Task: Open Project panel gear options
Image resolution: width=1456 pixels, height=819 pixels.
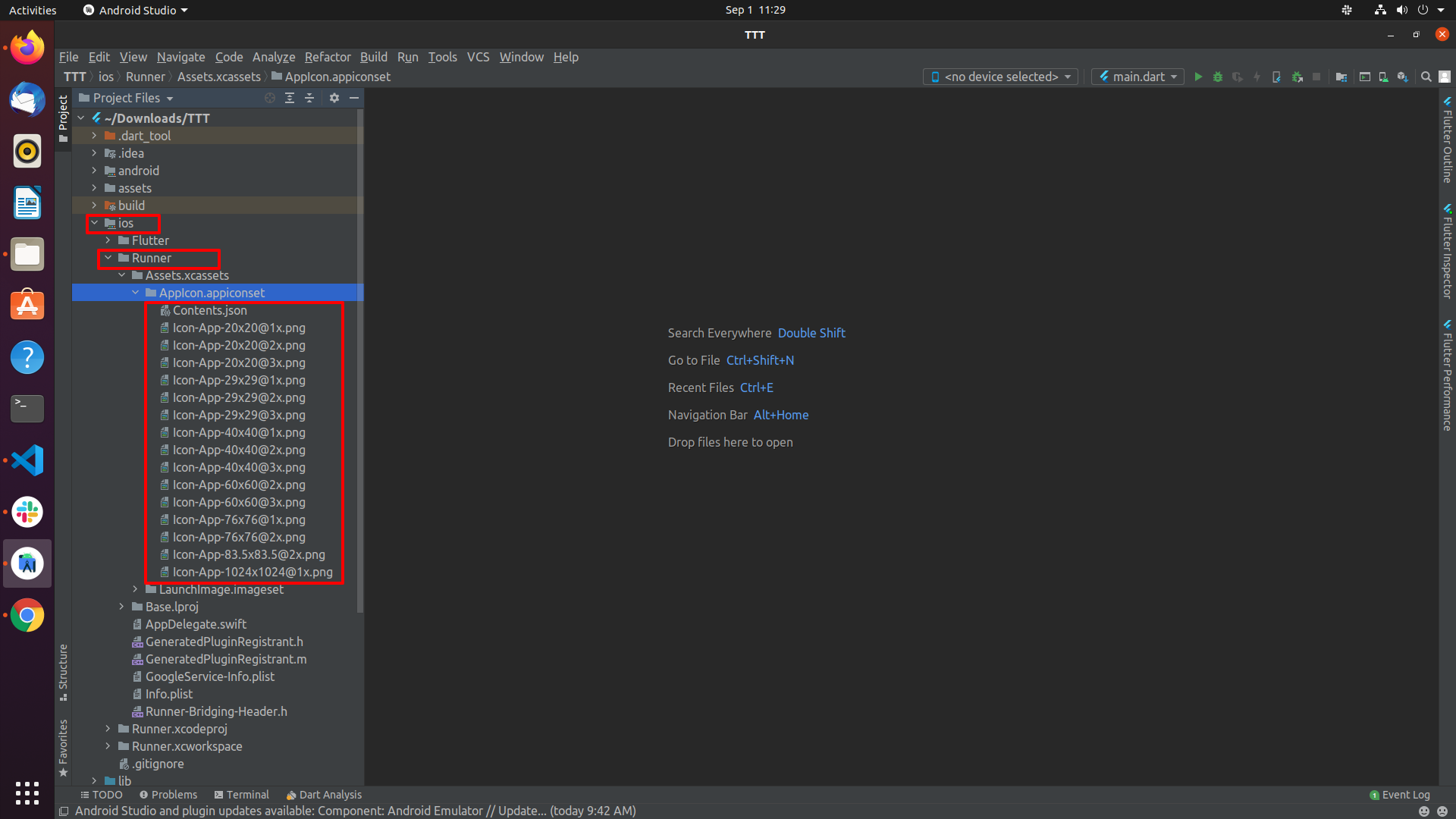Action: (x=334, y=98)
